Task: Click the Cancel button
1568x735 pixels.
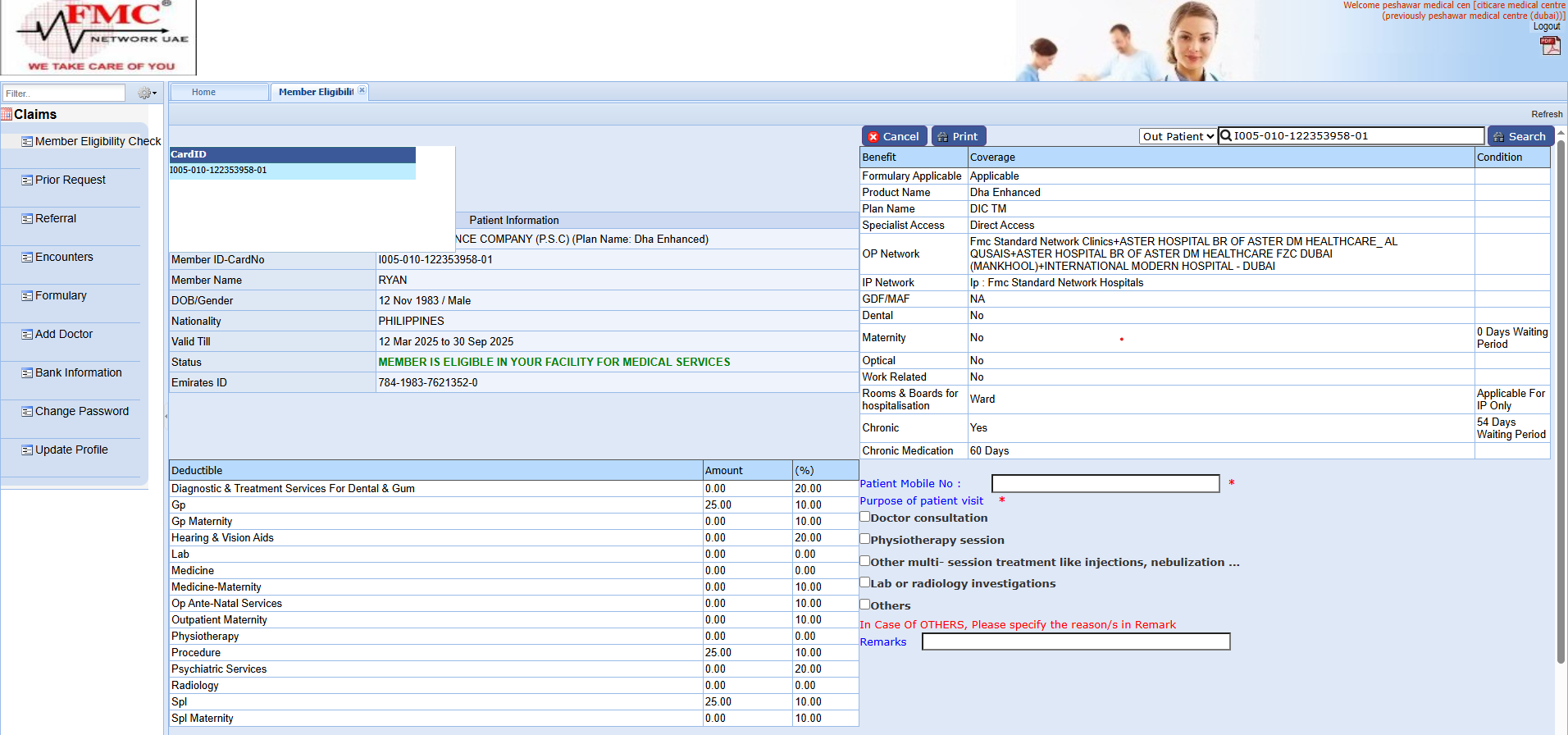Action: 894,136
